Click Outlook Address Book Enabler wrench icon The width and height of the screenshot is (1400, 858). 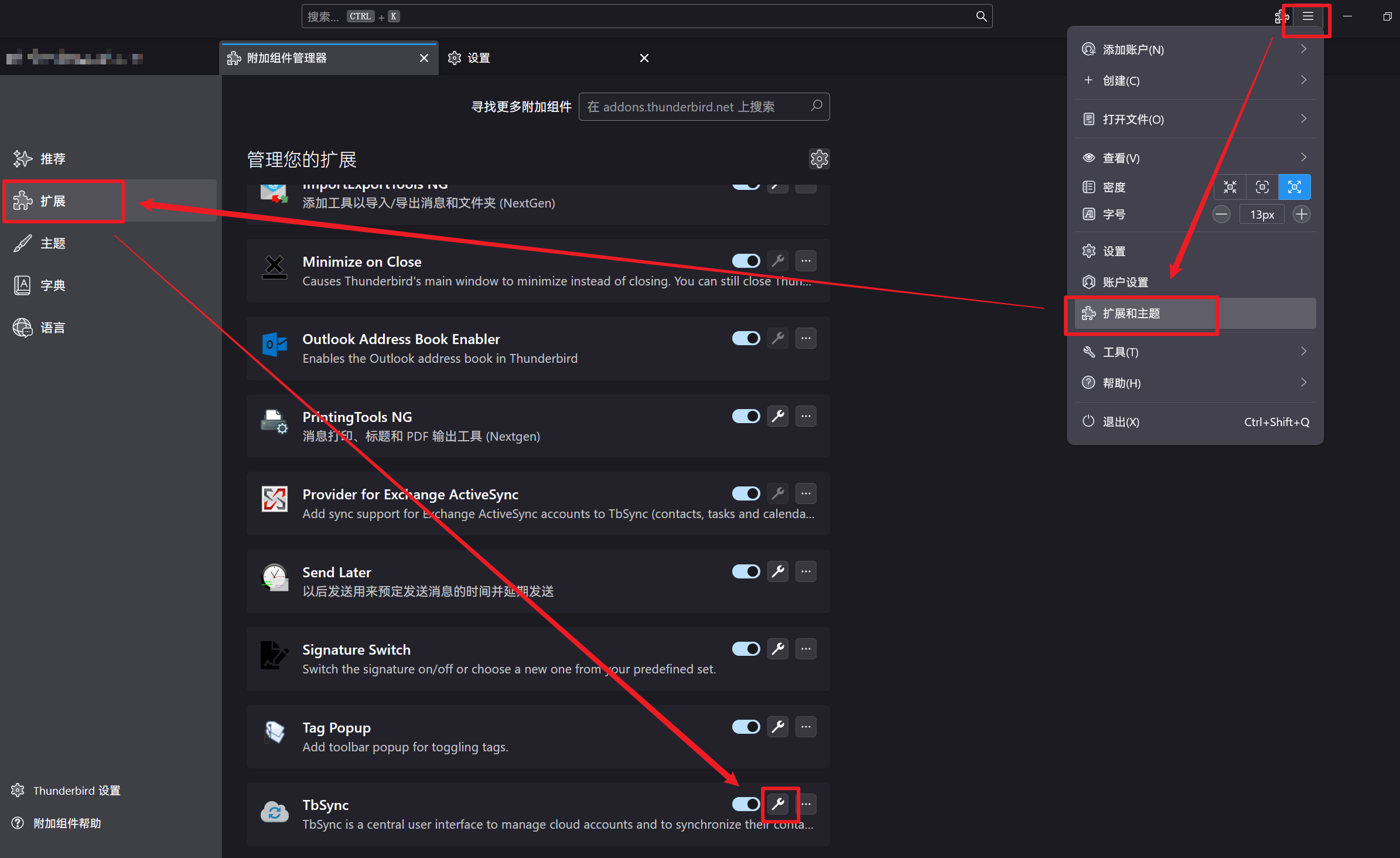778,338
